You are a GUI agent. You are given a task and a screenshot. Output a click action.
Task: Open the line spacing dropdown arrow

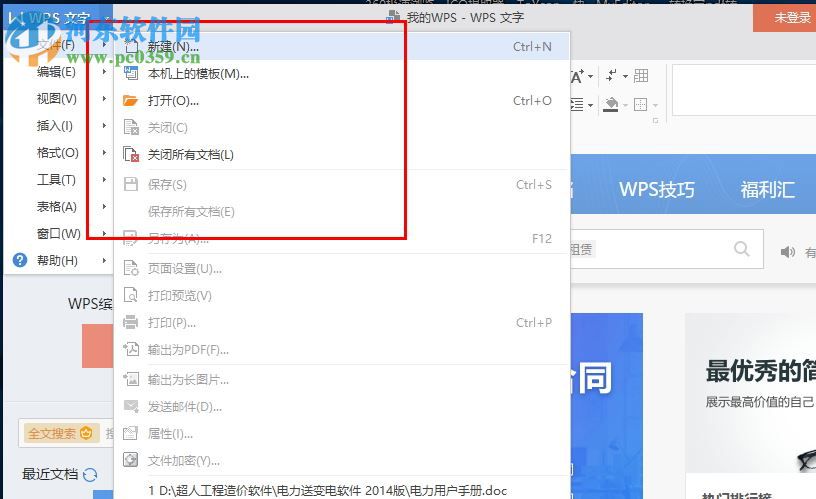(591, 106)
